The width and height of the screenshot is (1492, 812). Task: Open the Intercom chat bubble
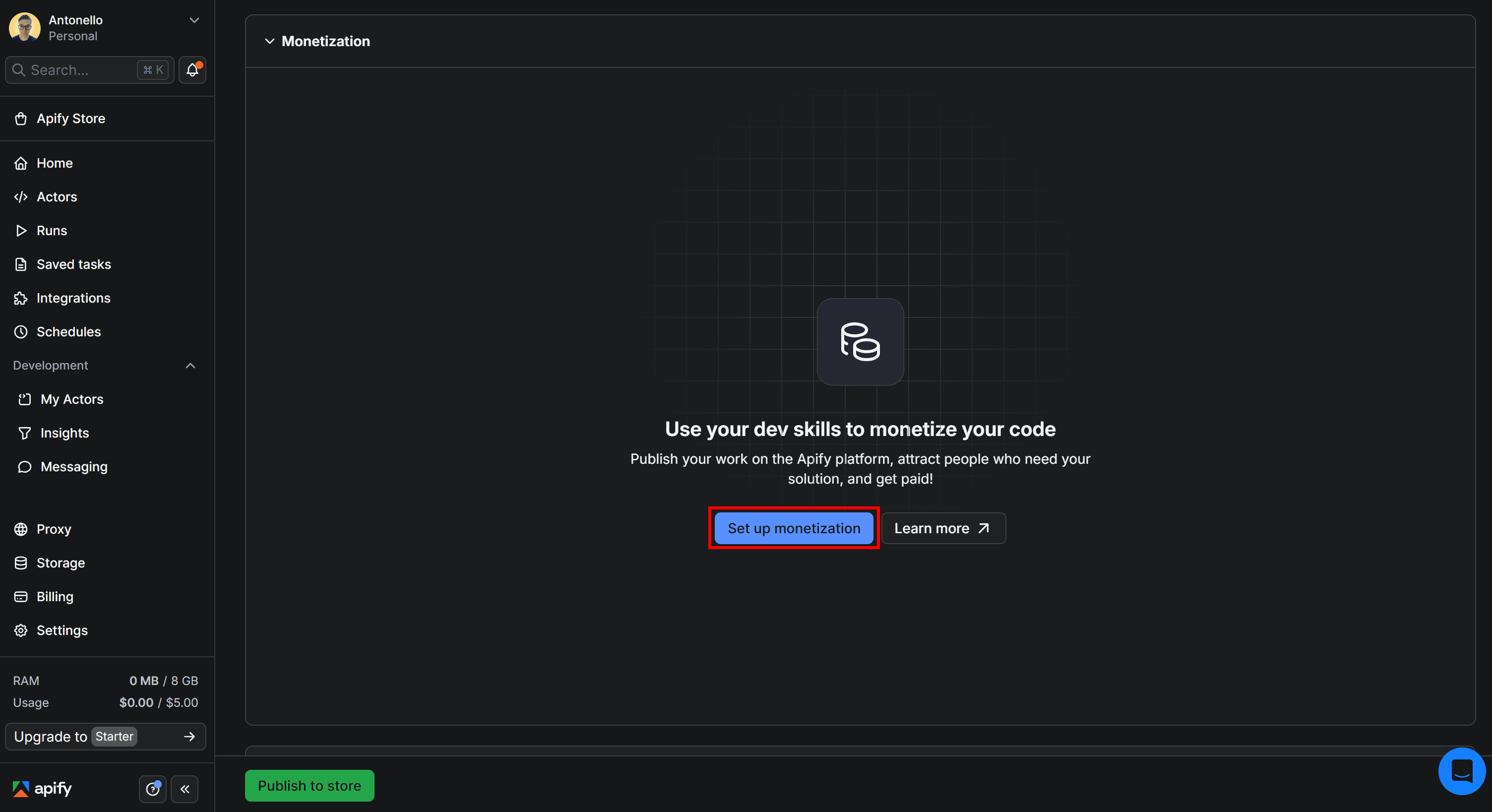tap(1461, 771)
